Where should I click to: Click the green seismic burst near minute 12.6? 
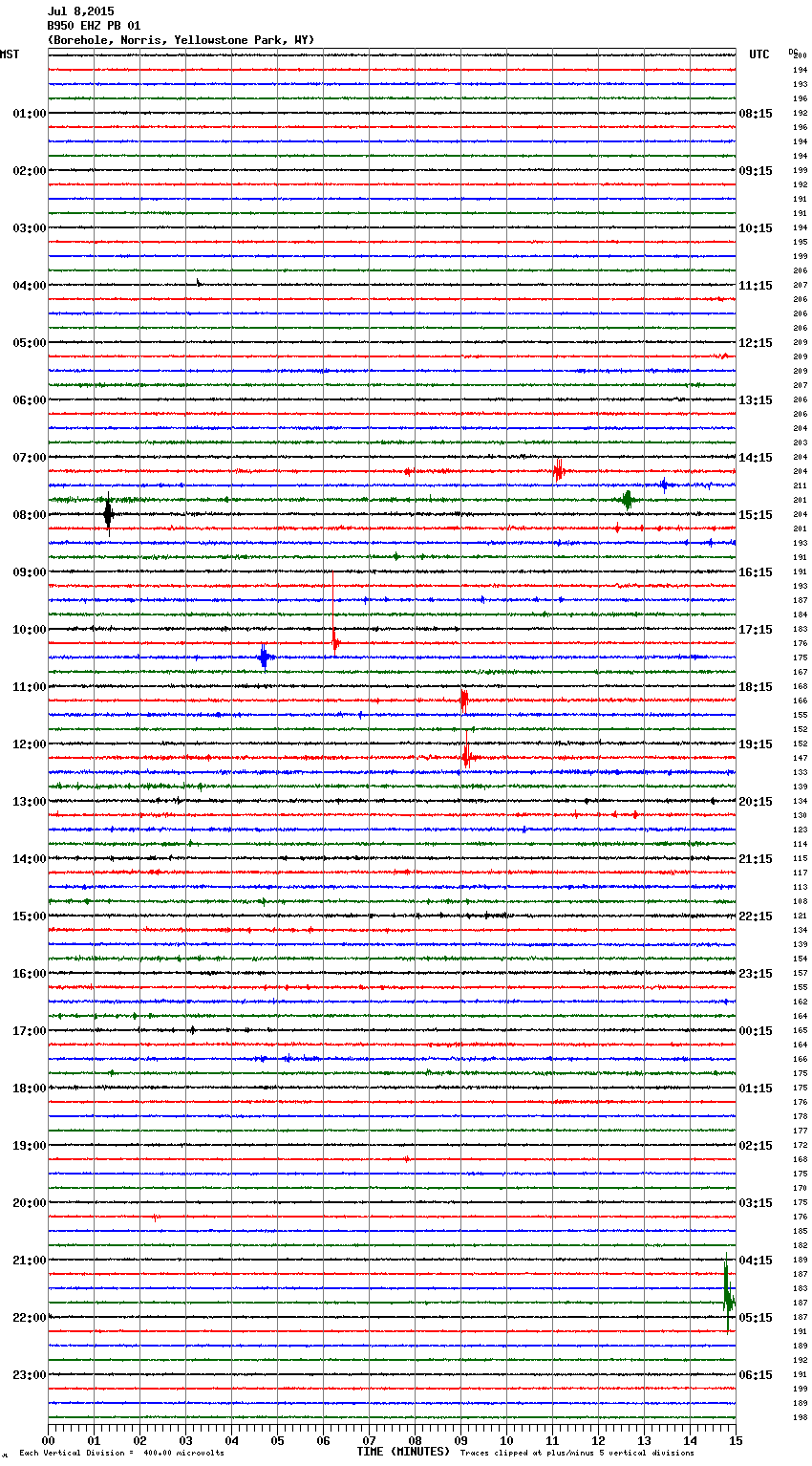628,500
